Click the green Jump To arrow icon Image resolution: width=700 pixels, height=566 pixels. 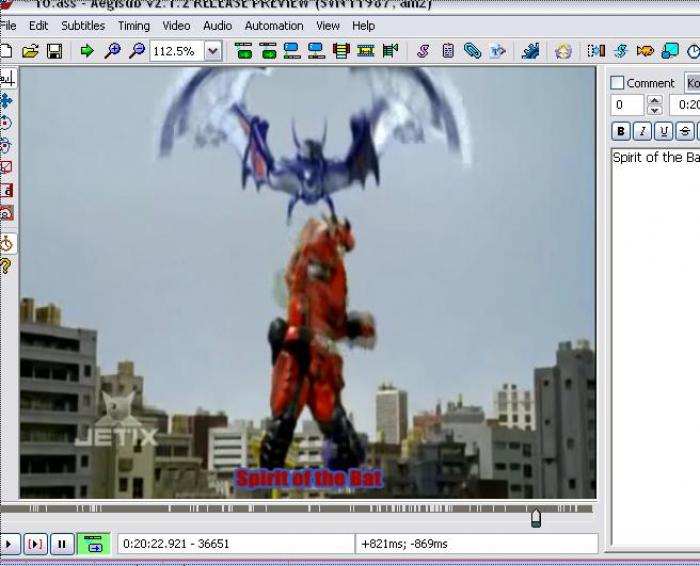pyautogui.click(x=87, y=51)
